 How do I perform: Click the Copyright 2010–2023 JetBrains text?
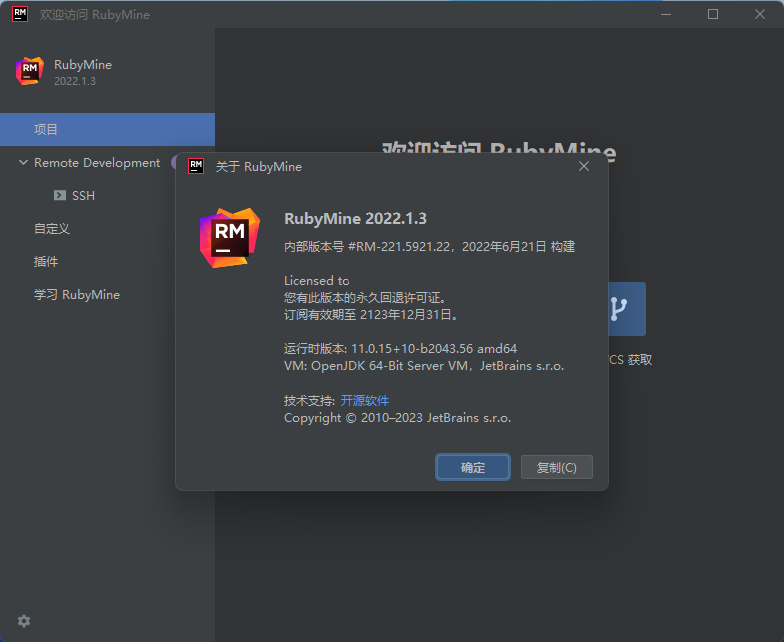coord(398,418)
